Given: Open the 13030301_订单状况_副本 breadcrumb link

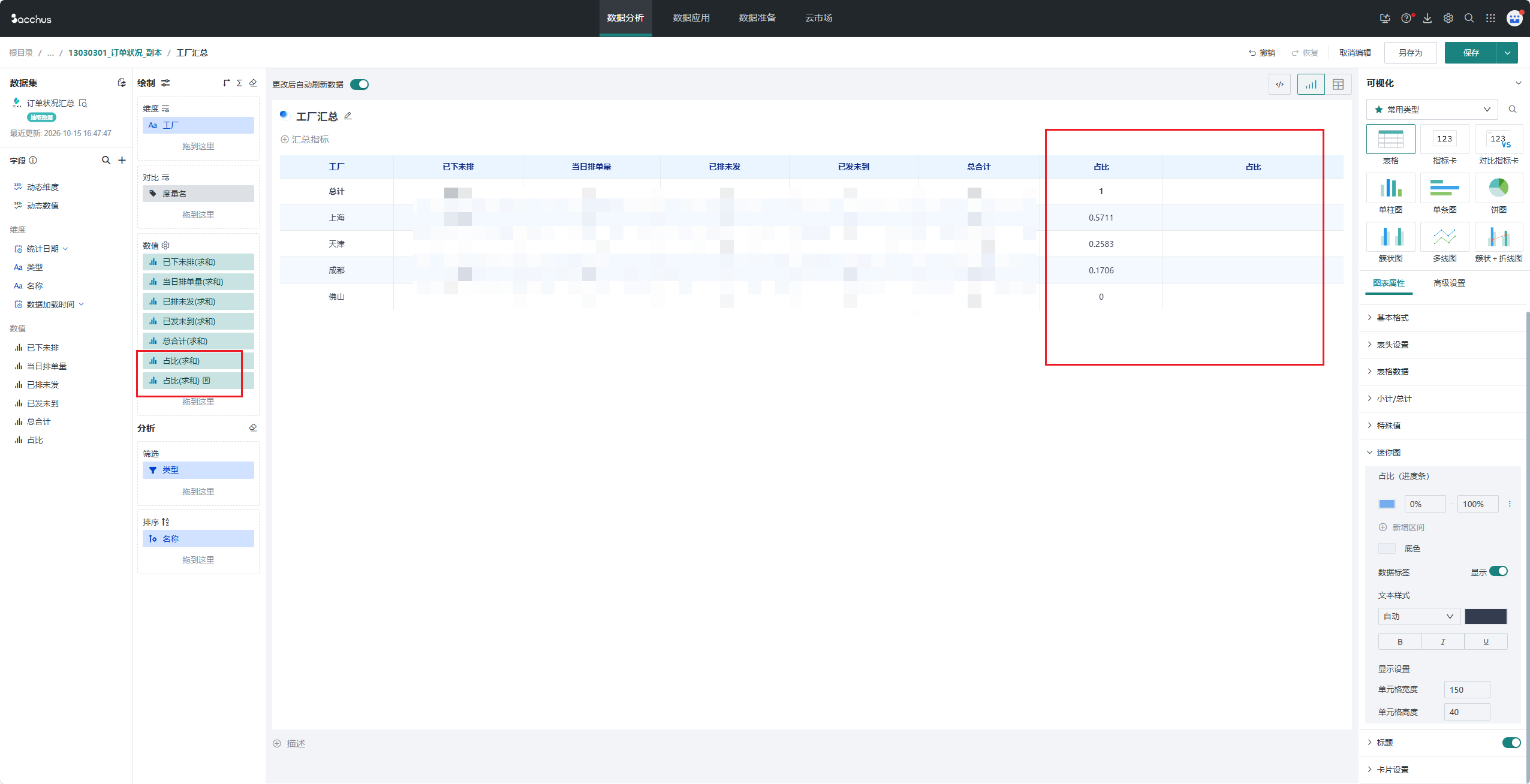Looking at the screenshot, I should click(x=115, y=53).
